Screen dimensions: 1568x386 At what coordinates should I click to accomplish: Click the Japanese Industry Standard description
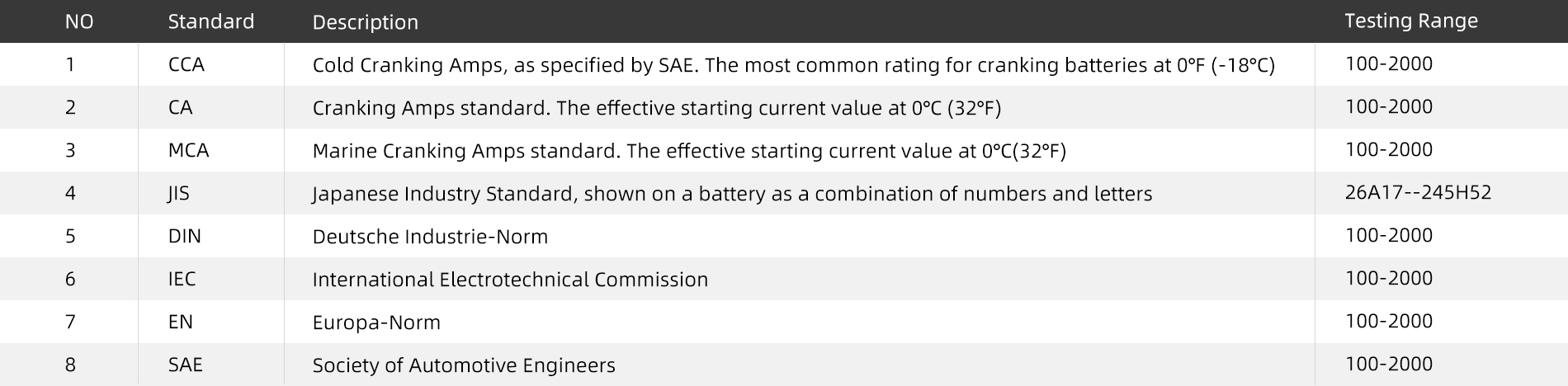tap(732, 194)
